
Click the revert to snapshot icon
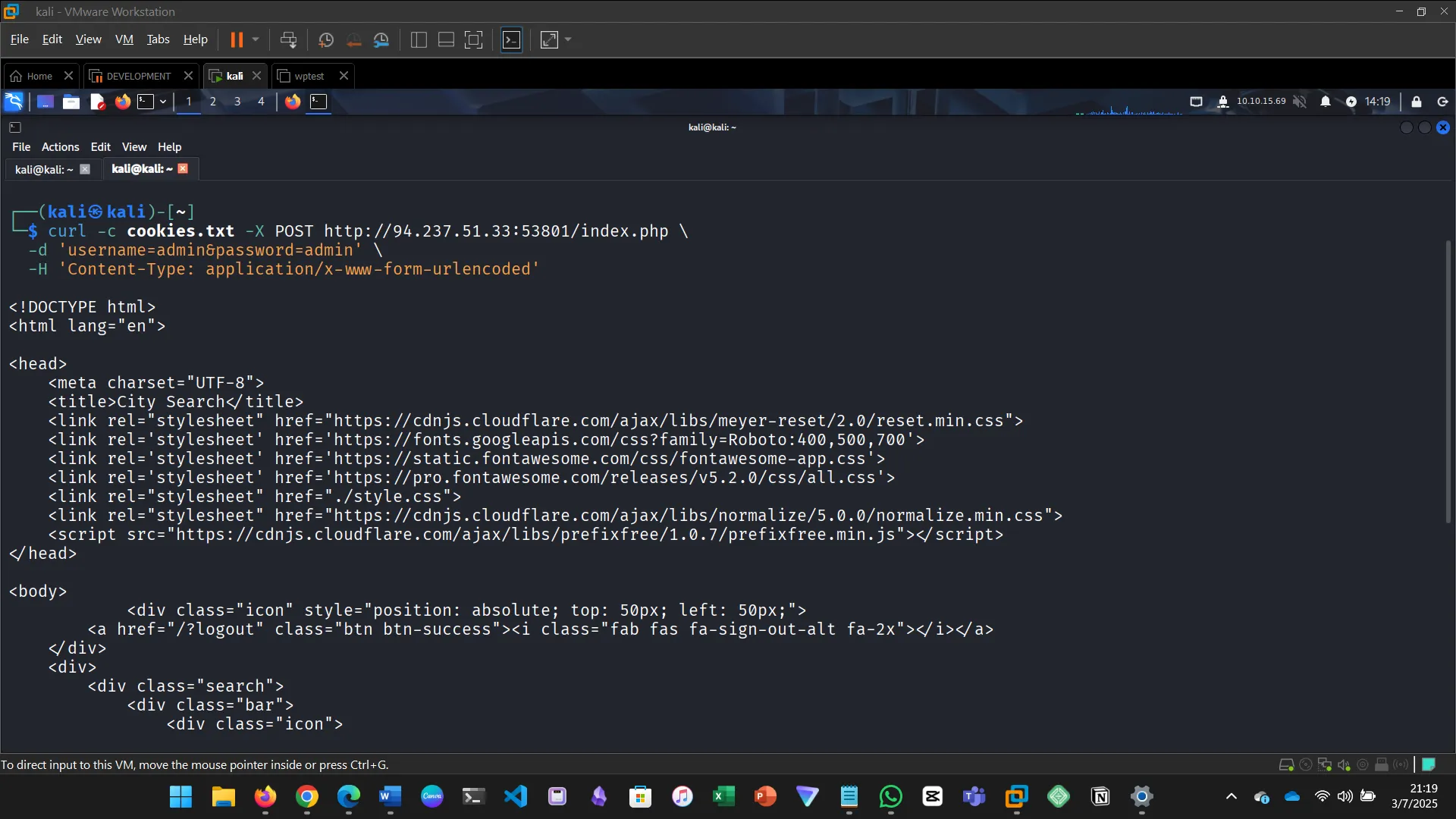(x=353, y=40)
